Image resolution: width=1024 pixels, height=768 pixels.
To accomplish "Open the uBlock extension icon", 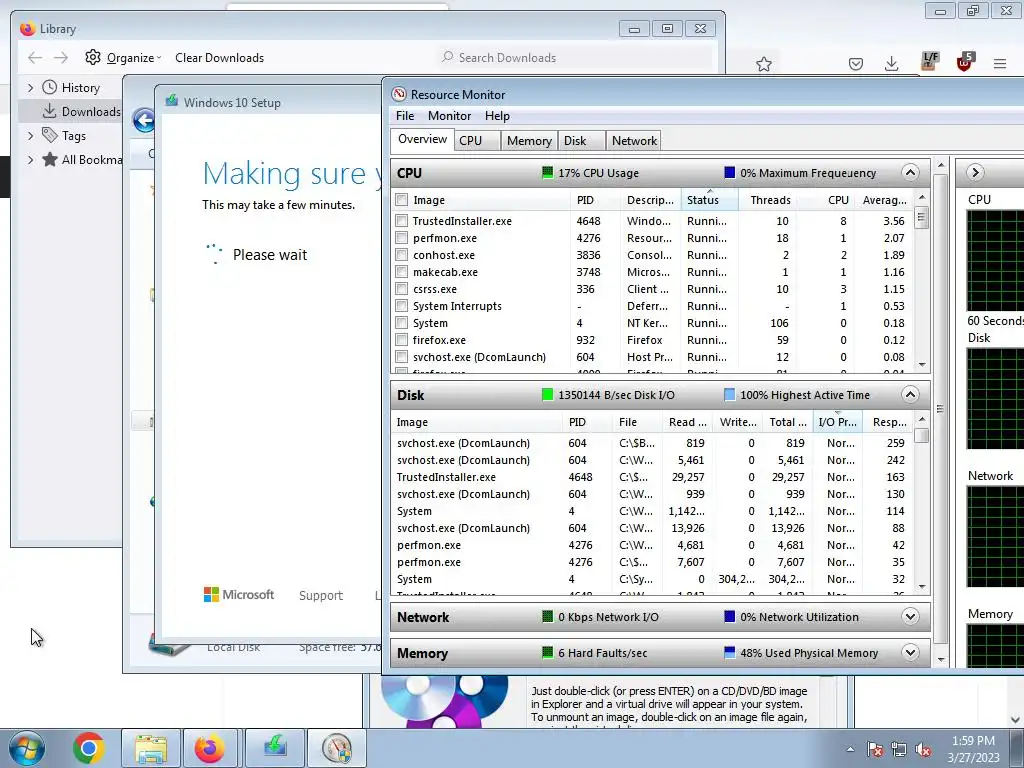I will click(965, 61).
